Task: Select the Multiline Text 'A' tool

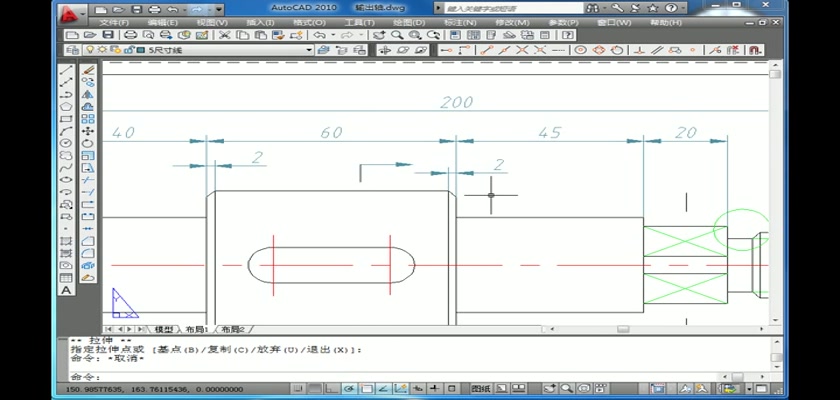Action: coord(66,290)
